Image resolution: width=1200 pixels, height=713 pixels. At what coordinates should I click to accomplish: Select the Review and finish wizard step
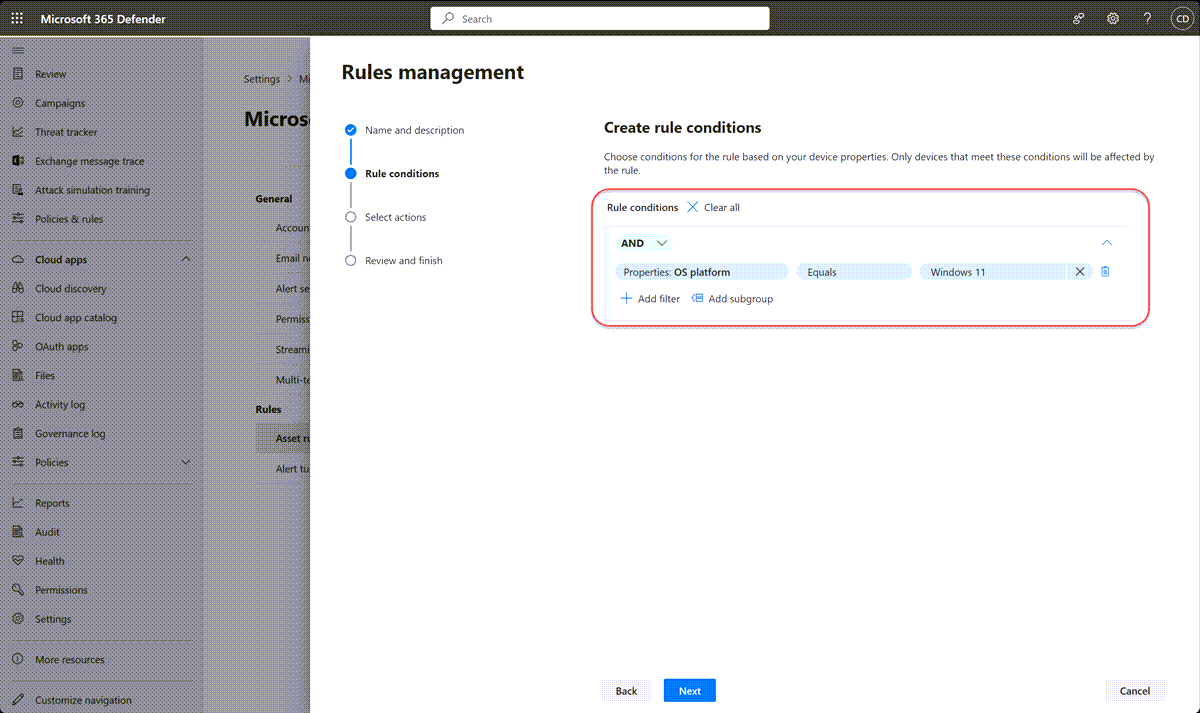(x=406, y=260)
